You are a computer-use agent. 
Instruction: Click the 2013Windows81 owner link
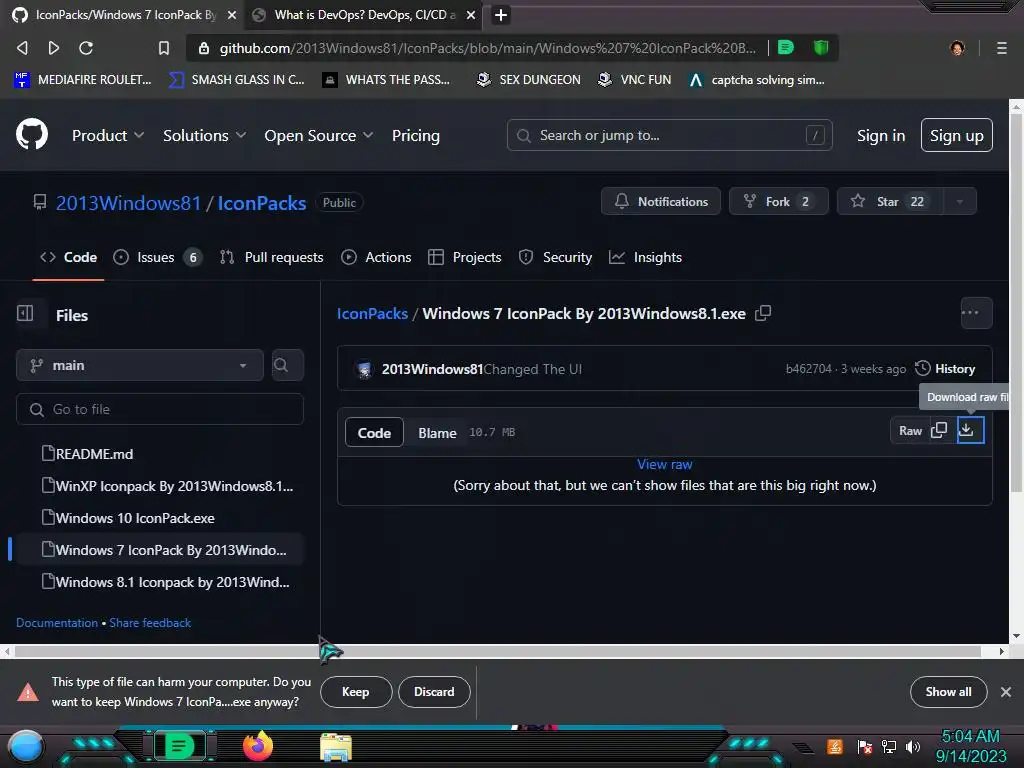128,203
